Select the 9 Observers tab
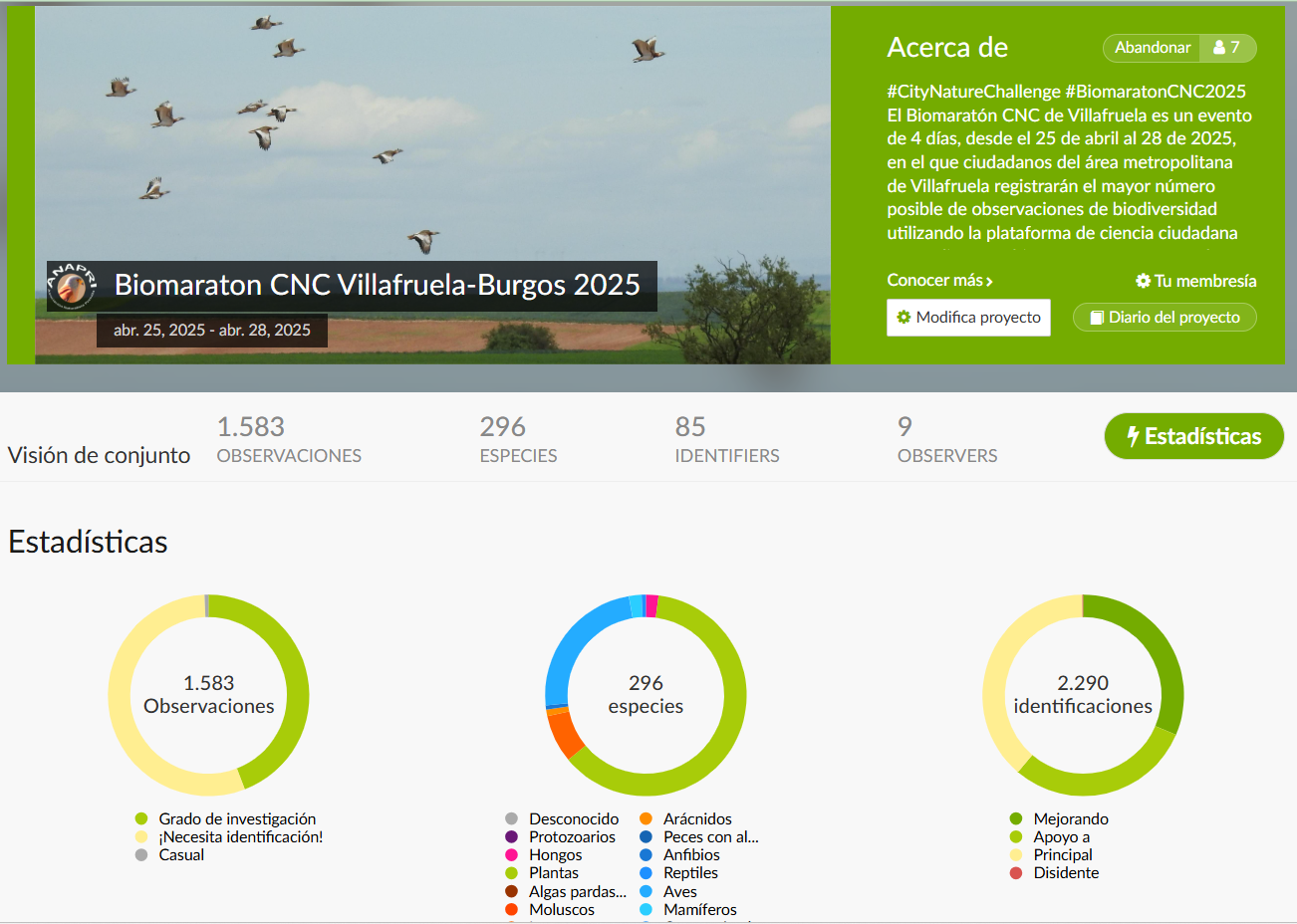Screen dimensions: 1297x924 tap(946, 440)
